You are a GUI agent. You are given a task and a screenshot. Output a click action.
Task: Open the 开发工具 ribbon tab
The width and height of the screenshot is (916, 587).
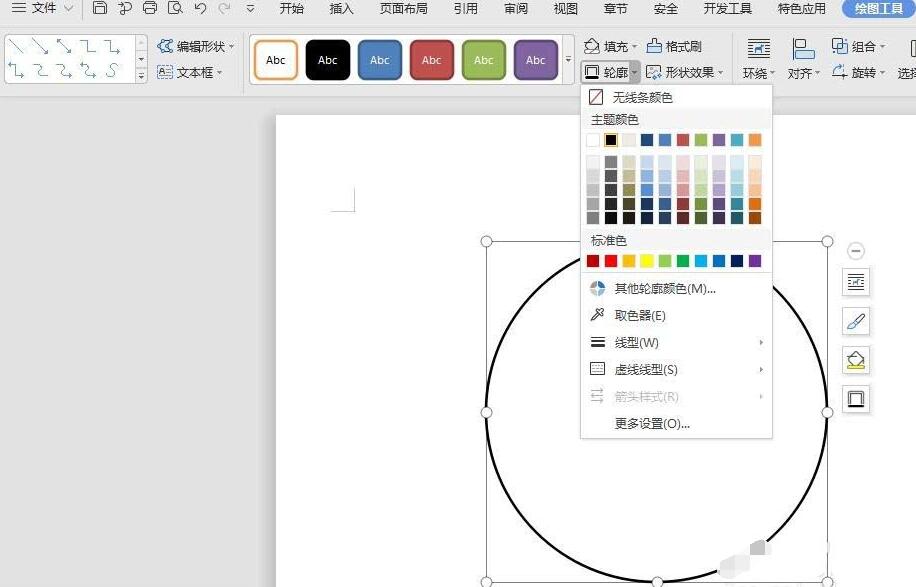pos(731,8)
